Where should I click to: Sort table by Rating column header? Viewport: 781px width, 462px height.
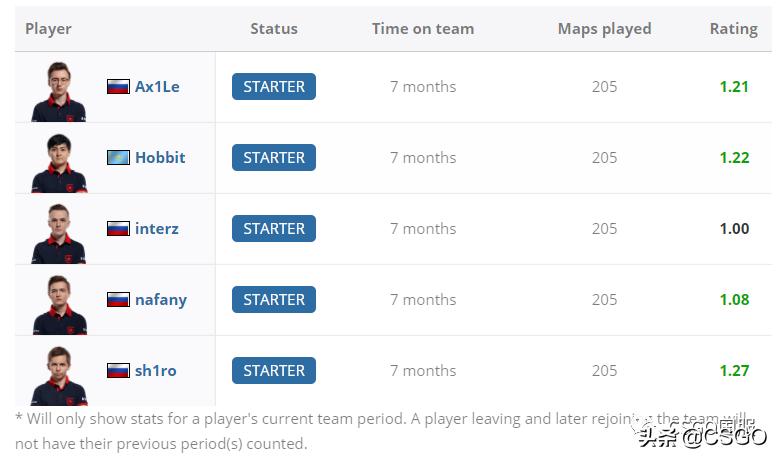pyautogui.click(x=733, y=29)
